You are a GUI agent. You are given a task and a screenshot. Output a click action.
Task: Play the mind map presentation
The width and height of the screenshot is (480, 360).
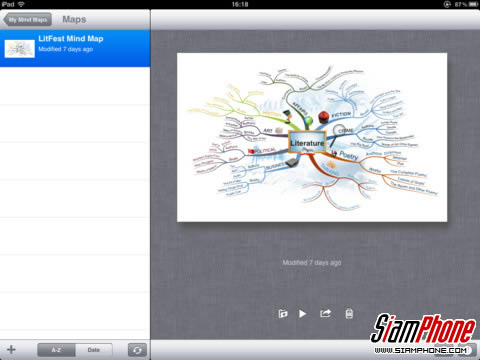[303, 314]
